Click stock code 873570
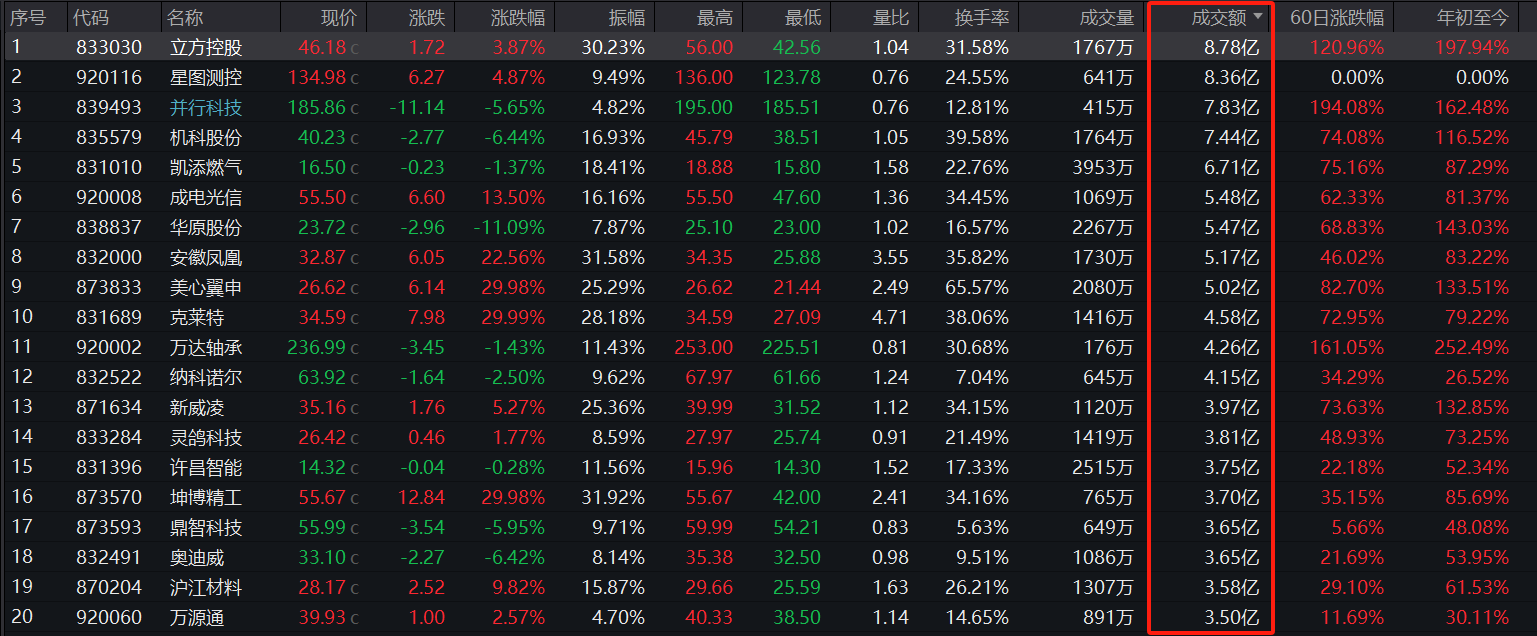1537x636 pixels. click(x=109, y=497)
